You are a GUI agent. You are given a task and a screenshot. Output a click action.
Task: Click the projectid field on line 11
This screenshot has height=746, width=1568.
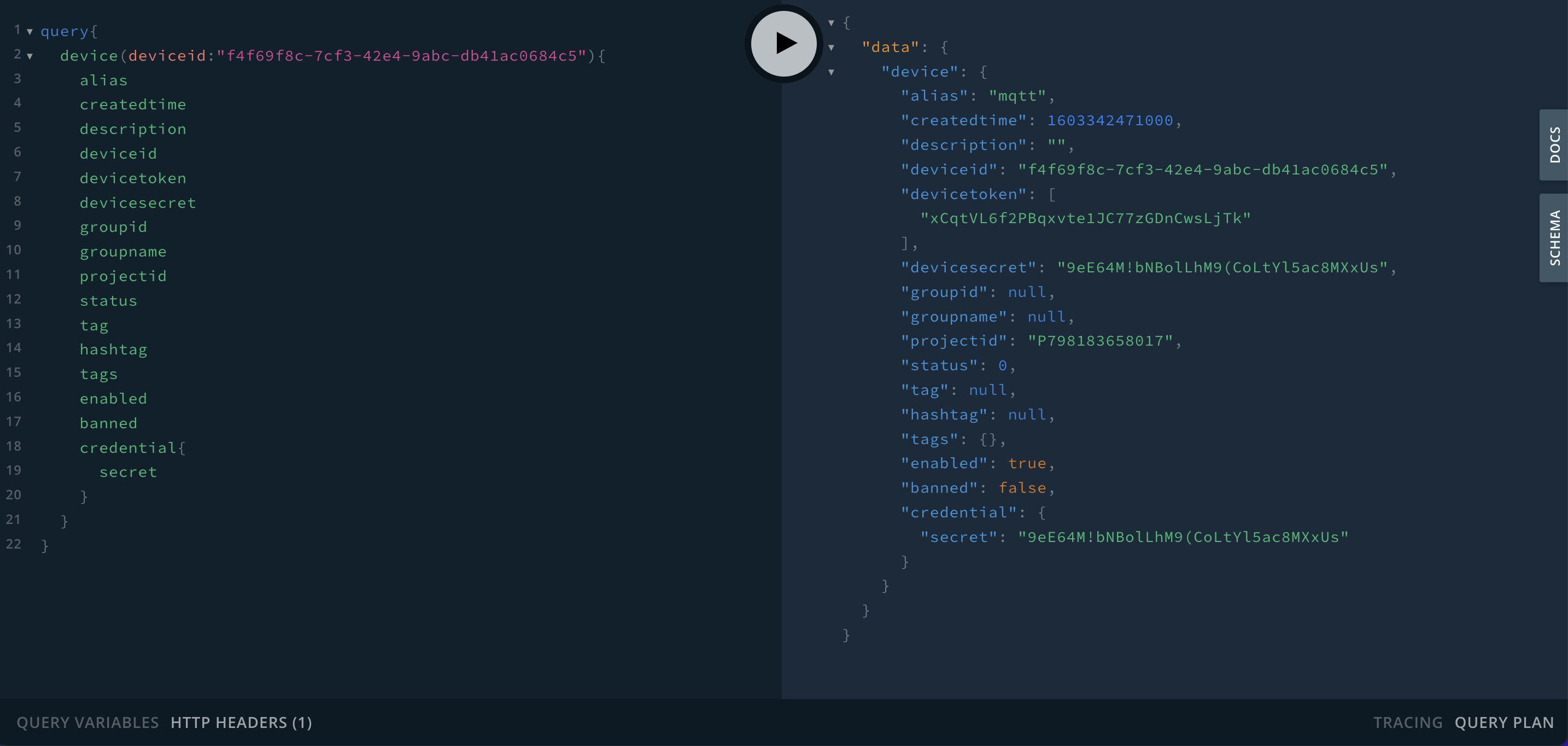pyautogui.click(x=123, y=276)
